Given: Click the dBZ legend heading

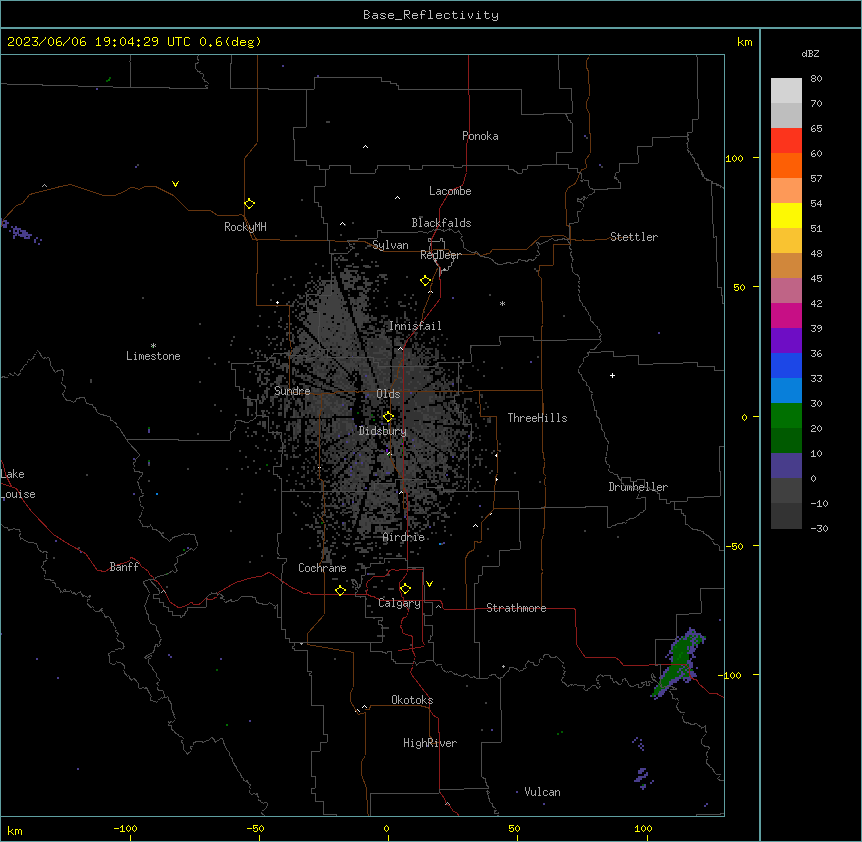Looking at the screenshot, I should click(x=810, y=54).
